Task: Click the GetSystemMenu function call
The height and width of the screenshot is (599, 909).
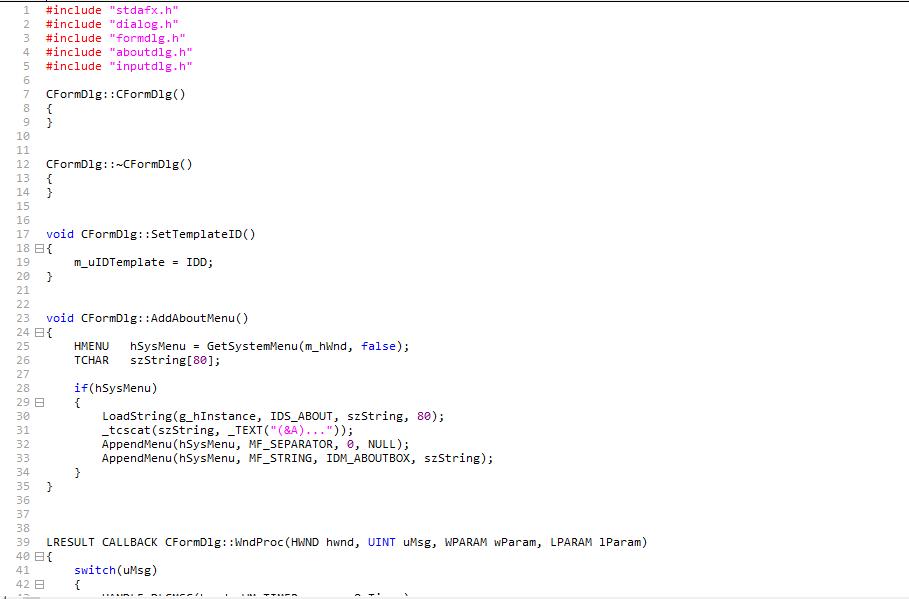Action: coord(252,346)
